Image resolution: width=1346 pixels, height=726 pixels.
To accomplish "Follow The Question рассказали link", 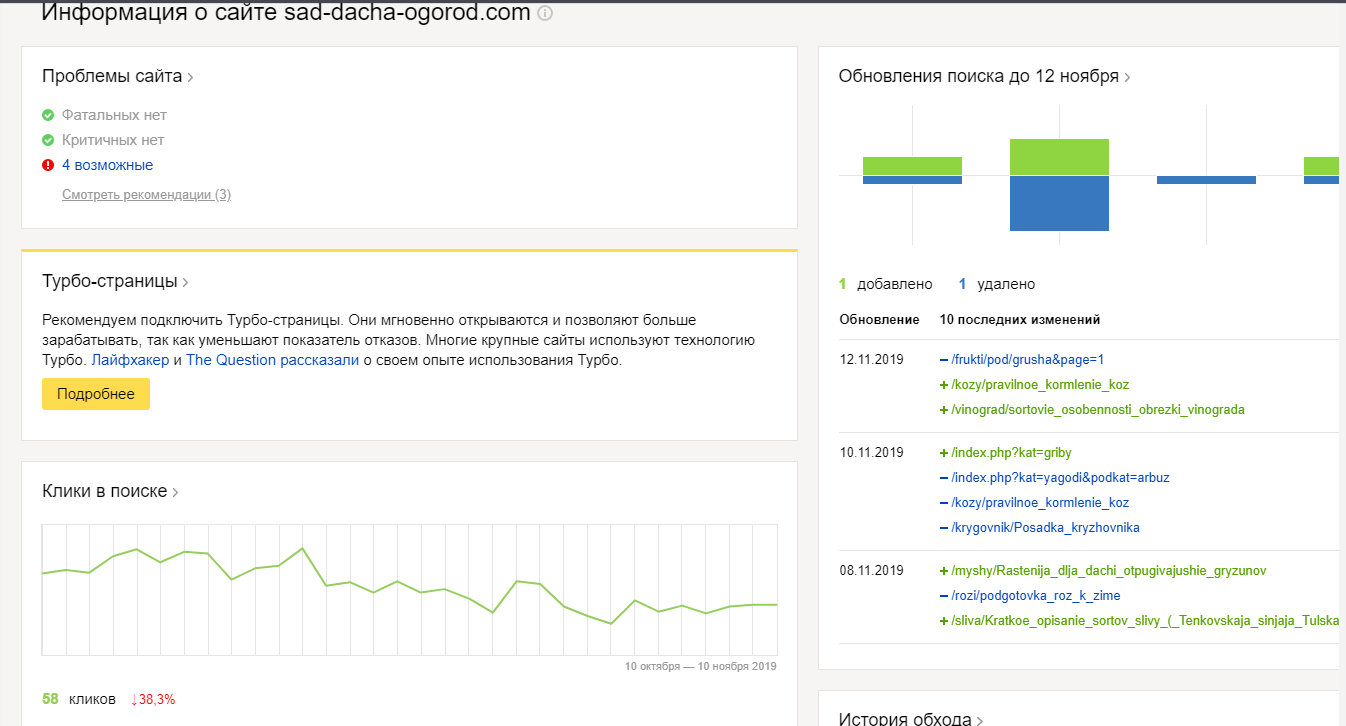I will coord(272,361).
